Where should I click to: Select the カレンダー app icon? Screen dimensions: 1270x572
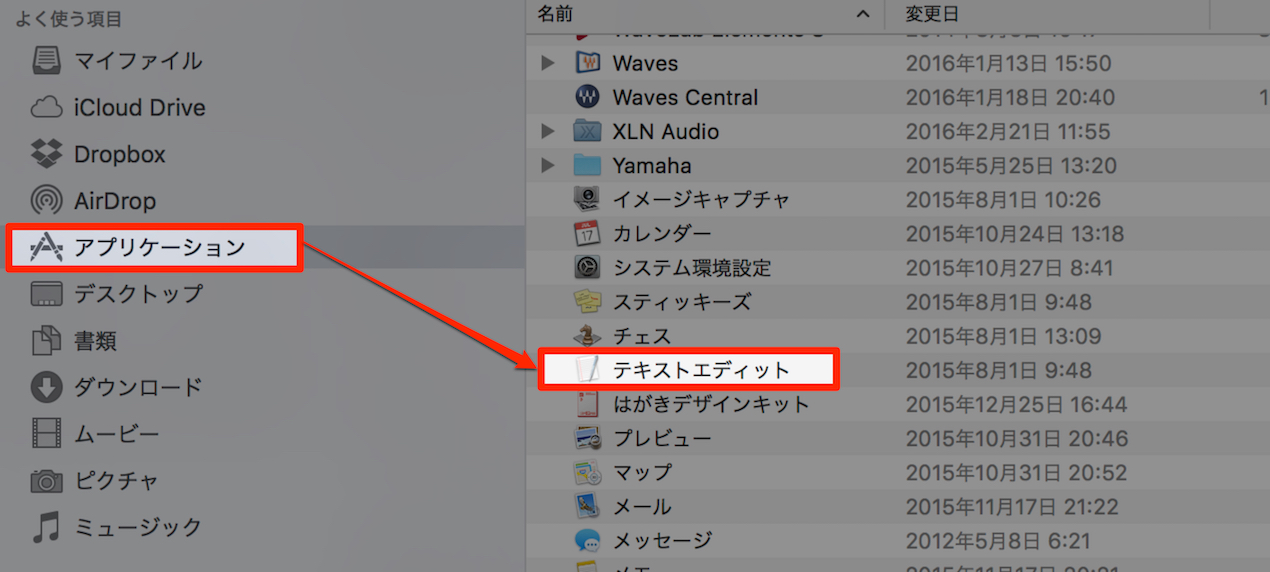[x=587, y=233]
